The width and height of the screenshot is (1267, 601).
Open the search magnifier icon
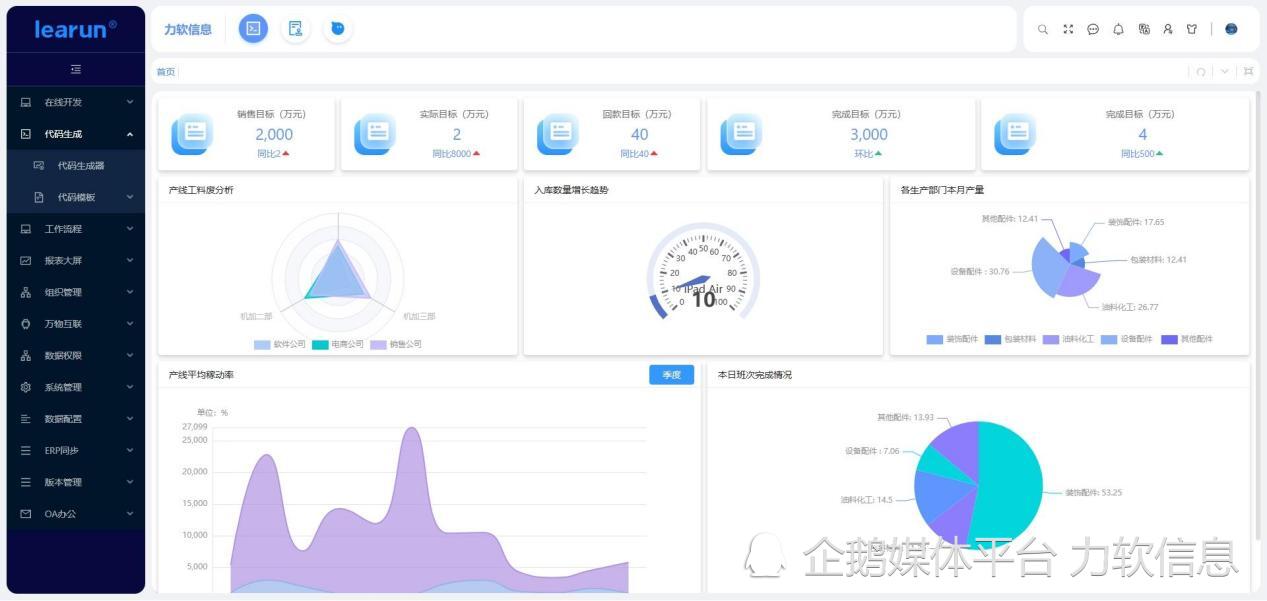[1043, 29]
